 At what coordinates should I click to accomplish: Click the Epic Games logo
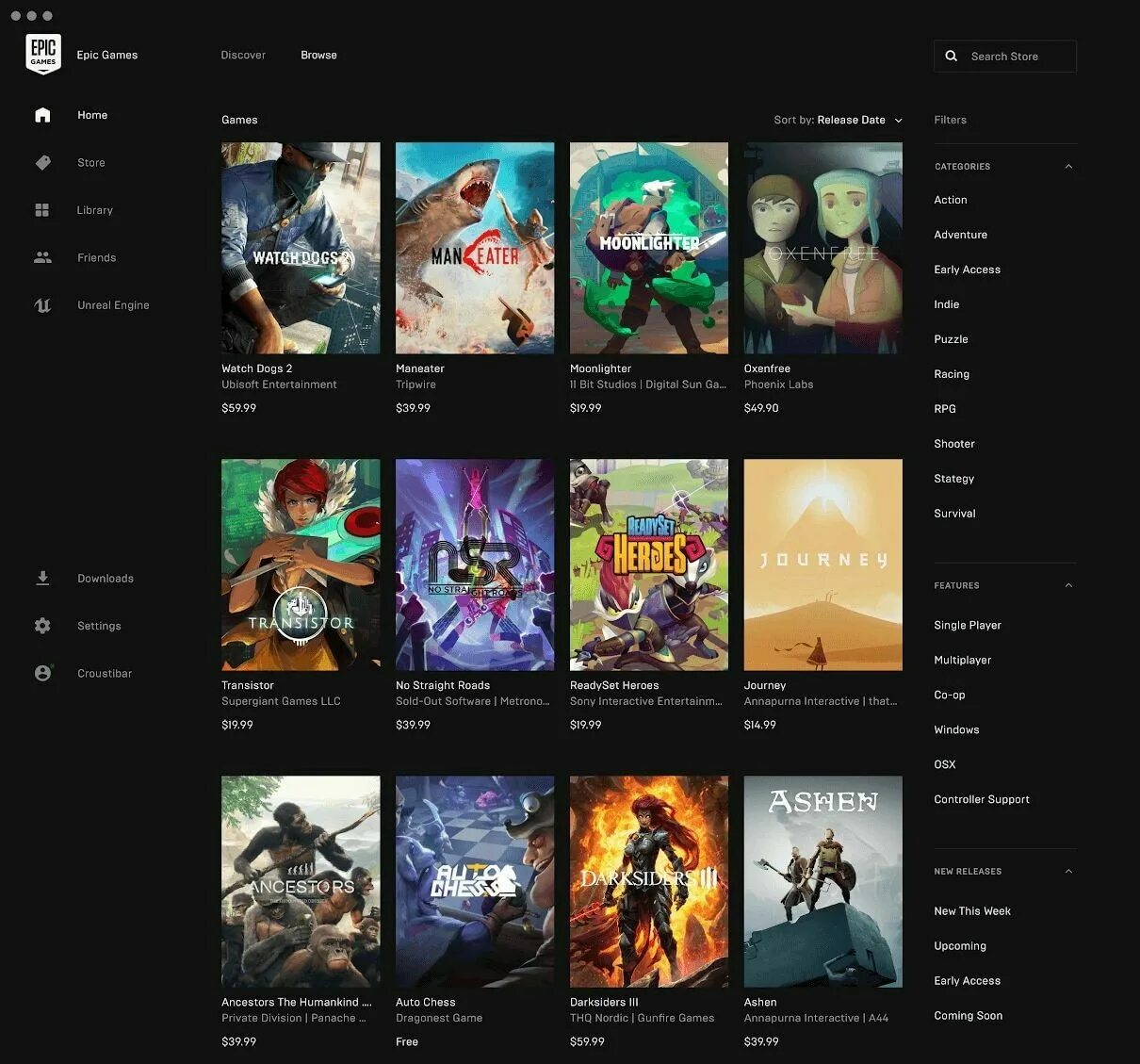pos(43,54)
